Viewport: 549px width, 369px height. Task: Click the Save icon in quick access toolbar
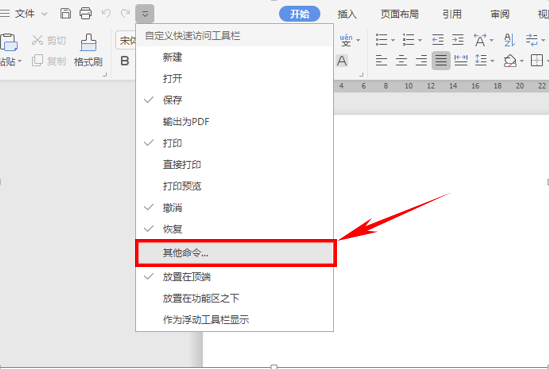pyautogui.click(x=65, y=14)
